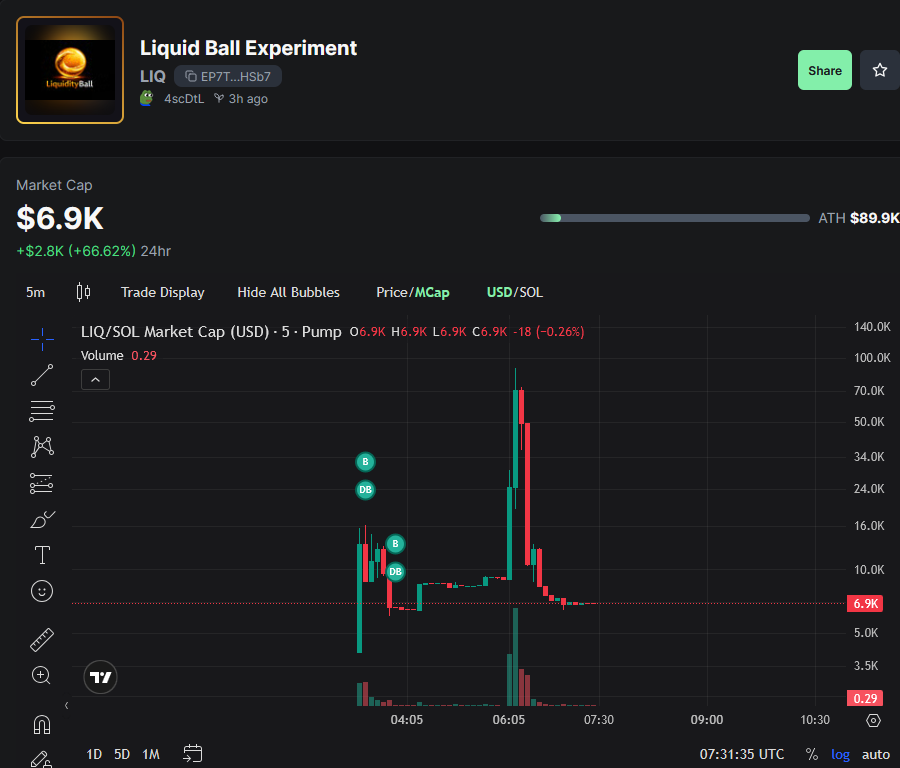Select the trend line drawing tool

[42, 375]
